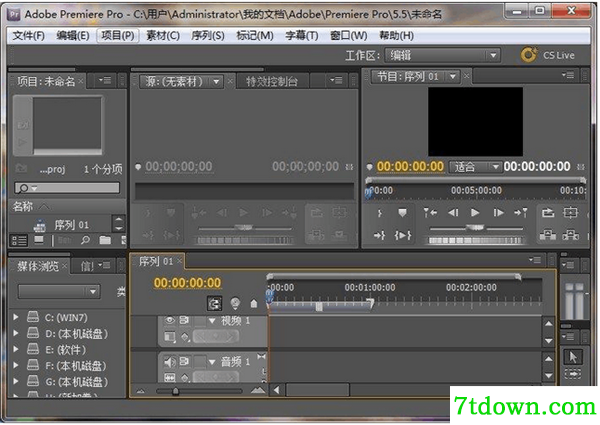The height and width of the screenshot is (425, 600).
Task: Sort by 名称 column header
Action: coord(23,207)
